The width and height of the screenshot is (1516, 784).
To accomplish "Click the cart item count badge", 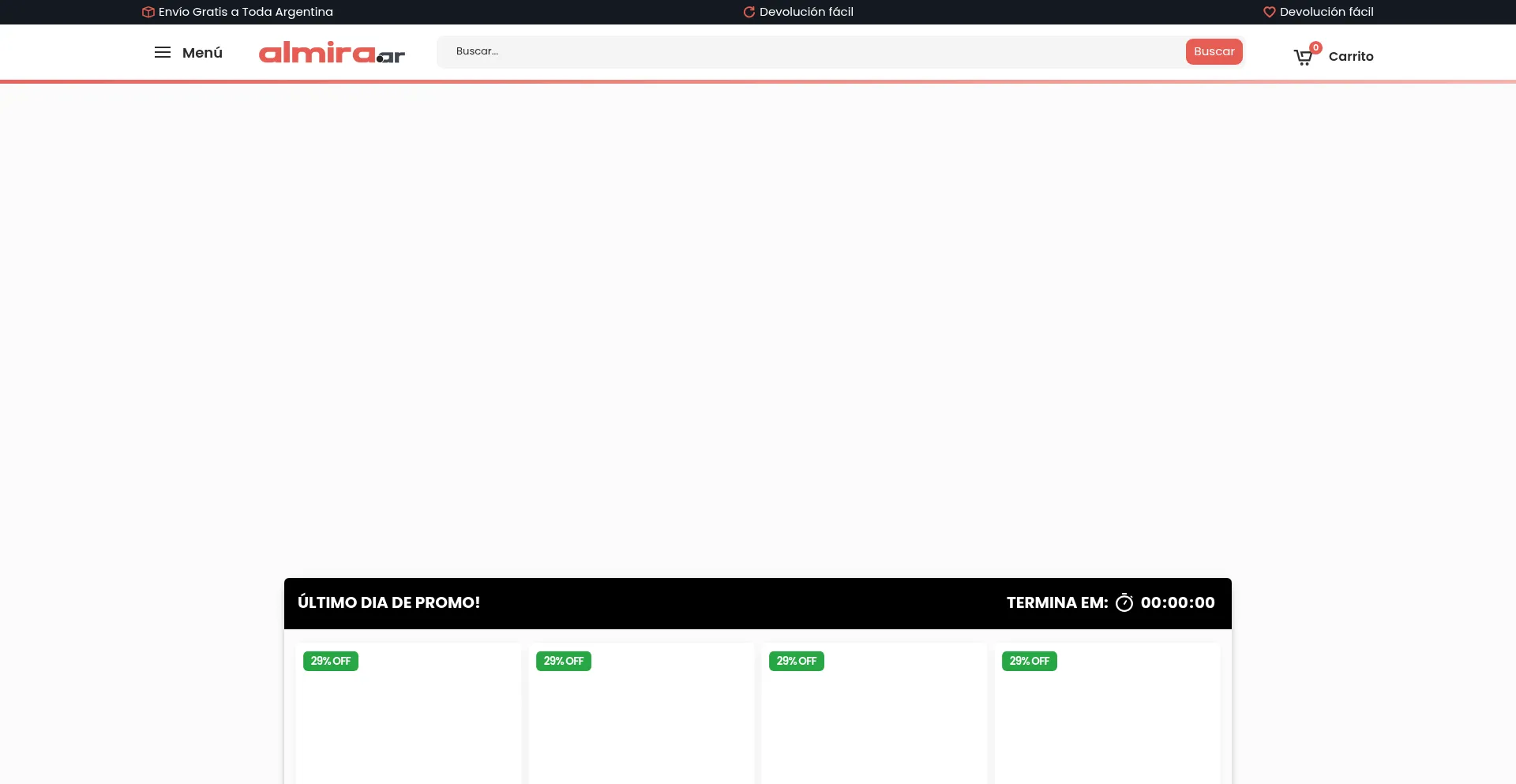I will click(x=1315, y=47).
